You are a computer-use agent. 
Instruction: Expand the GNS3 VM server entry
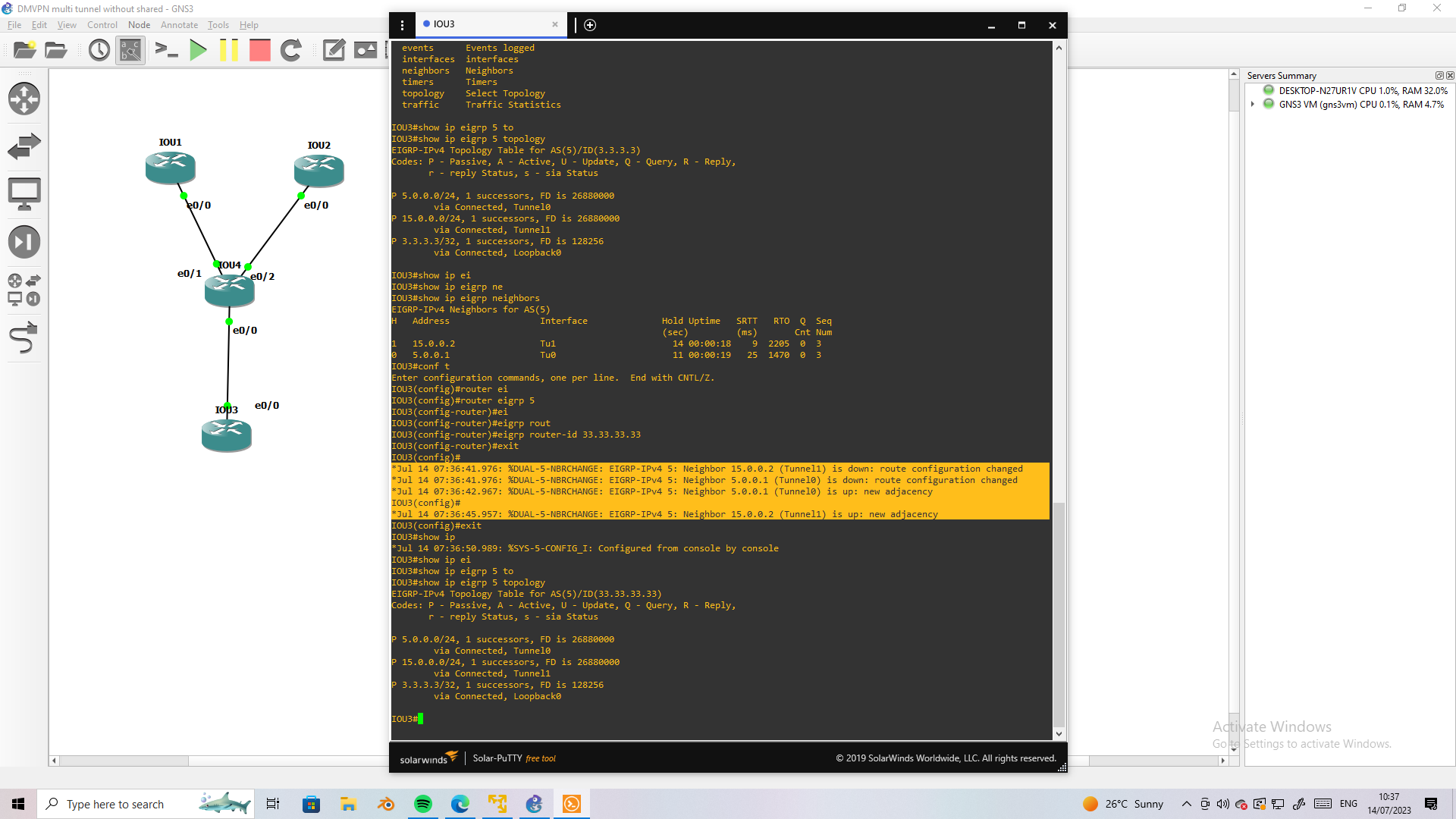point(1253,104)
